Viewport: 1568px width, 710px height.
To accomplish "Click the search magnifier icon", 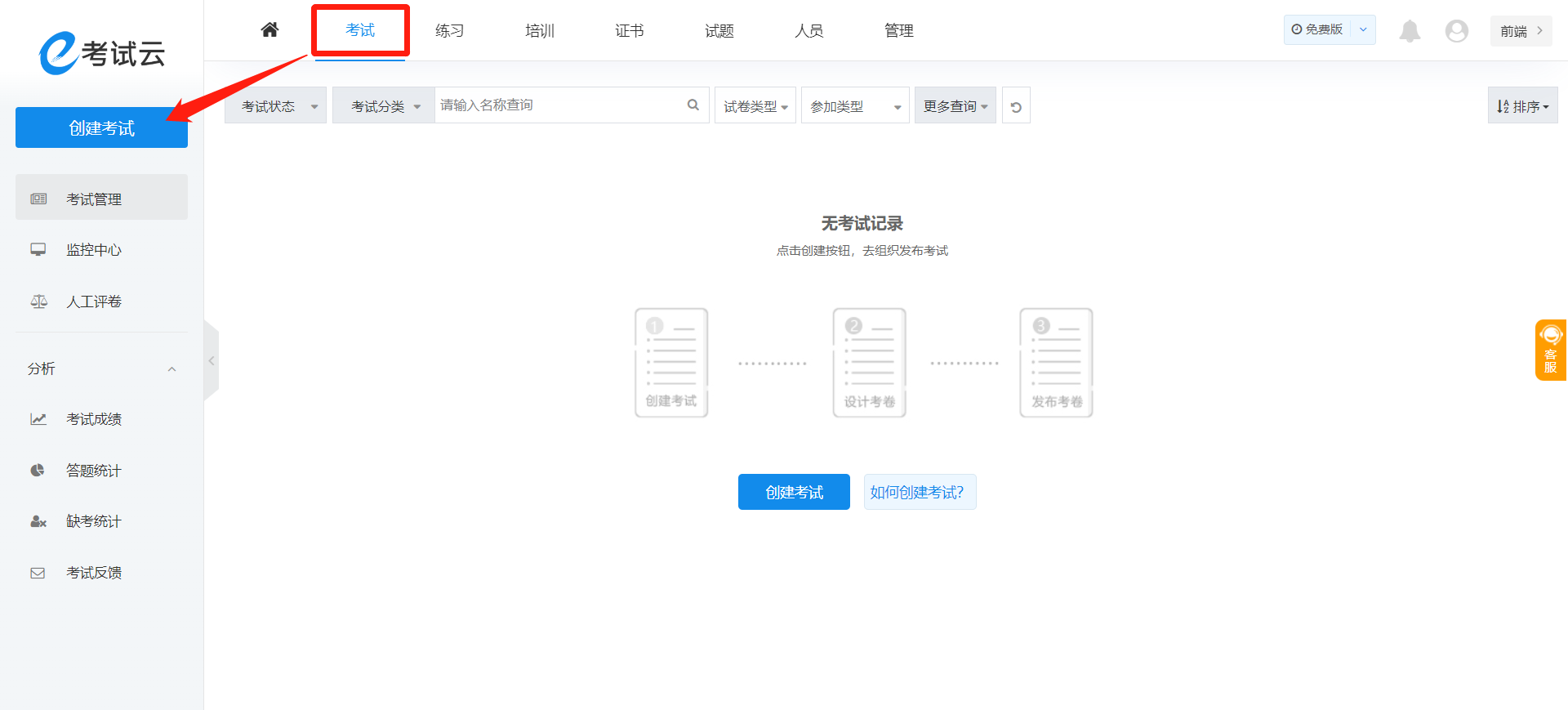I will 693,105.
